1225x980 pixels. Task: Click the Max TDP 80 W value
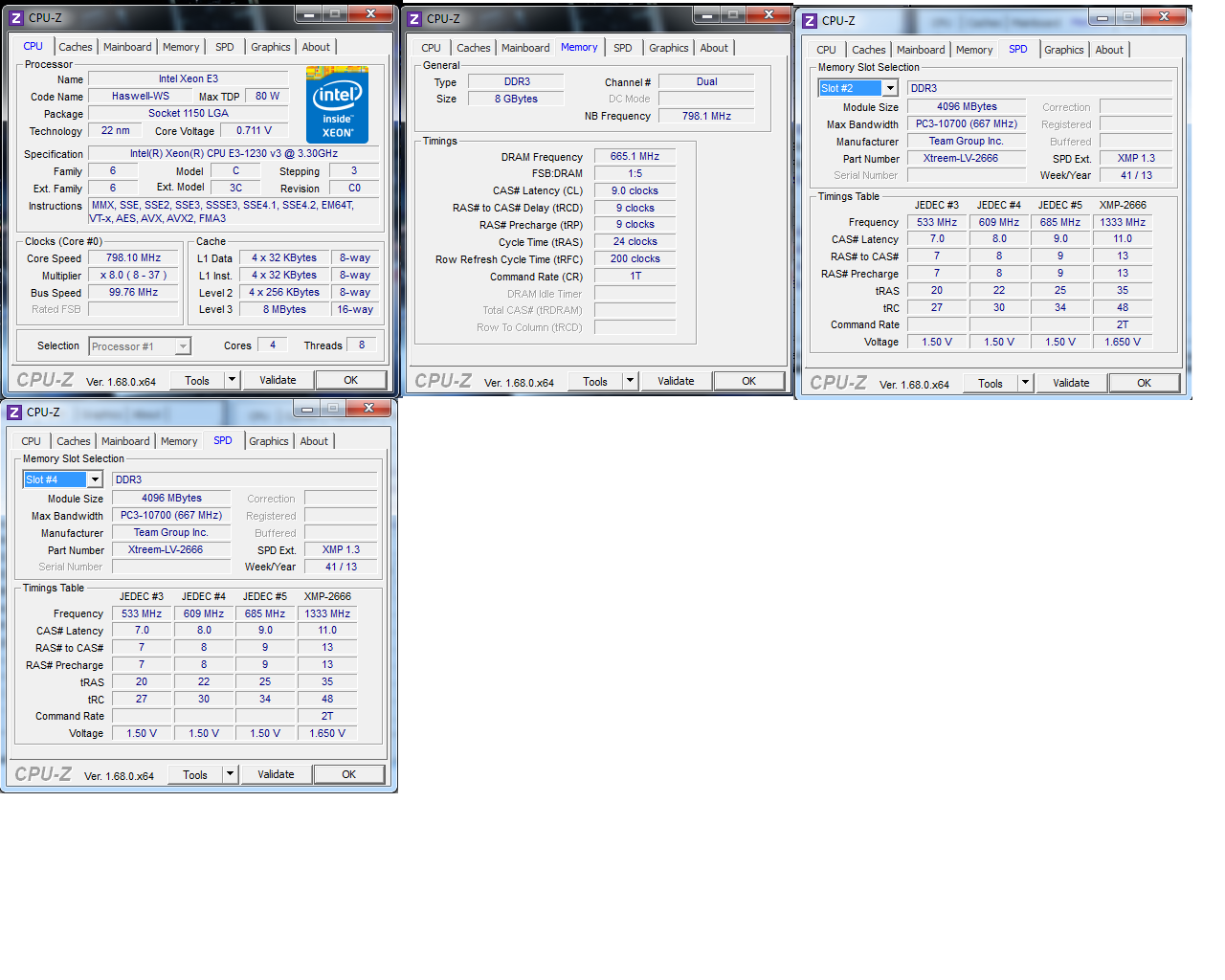coord(267,97)
